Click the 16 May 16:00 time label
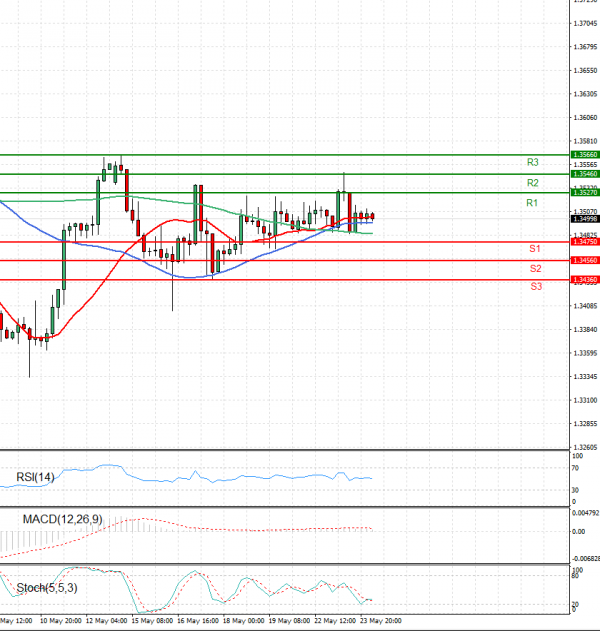The width and height of the screenshot is (600, 631). pos(198,621)
